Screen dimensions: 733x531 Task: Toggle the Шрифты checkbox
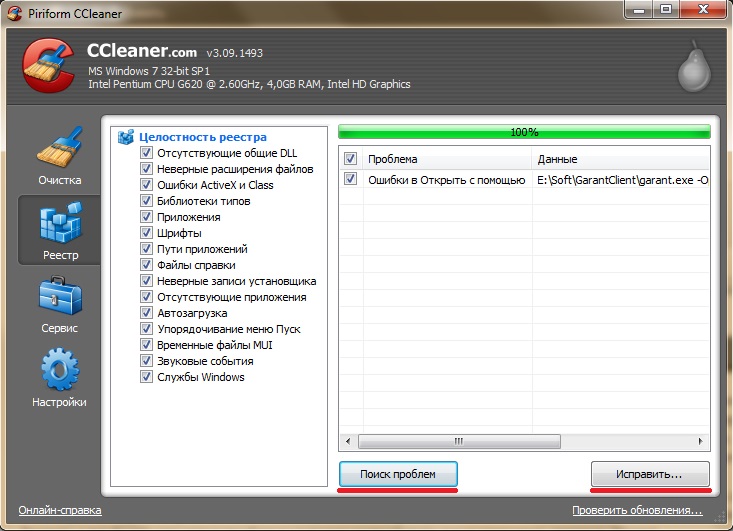tap(146, 232)
